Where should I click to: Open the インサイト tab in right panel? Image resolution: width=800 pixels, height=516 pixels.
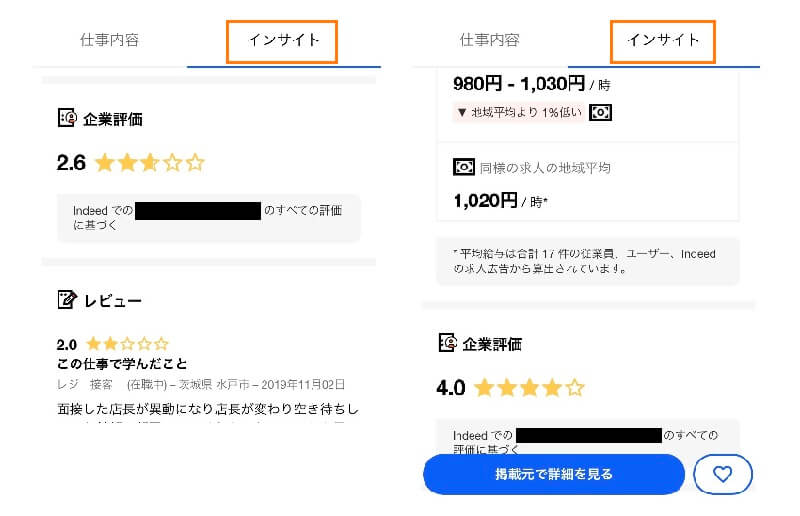pos(663,40)
